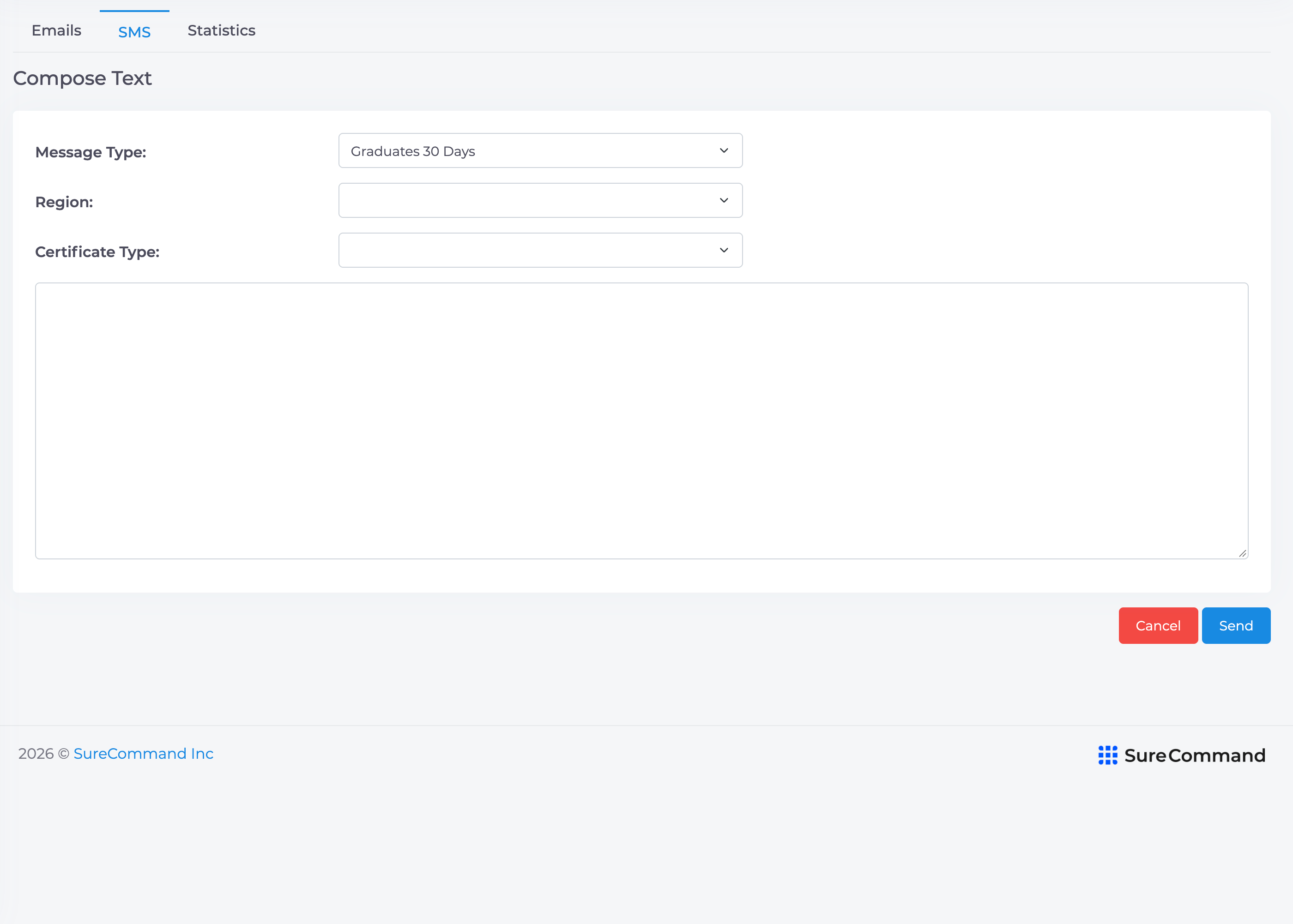This screenshot has height=924, width=1293.
Task: Click the text area resize handle
Action: 1242,553
